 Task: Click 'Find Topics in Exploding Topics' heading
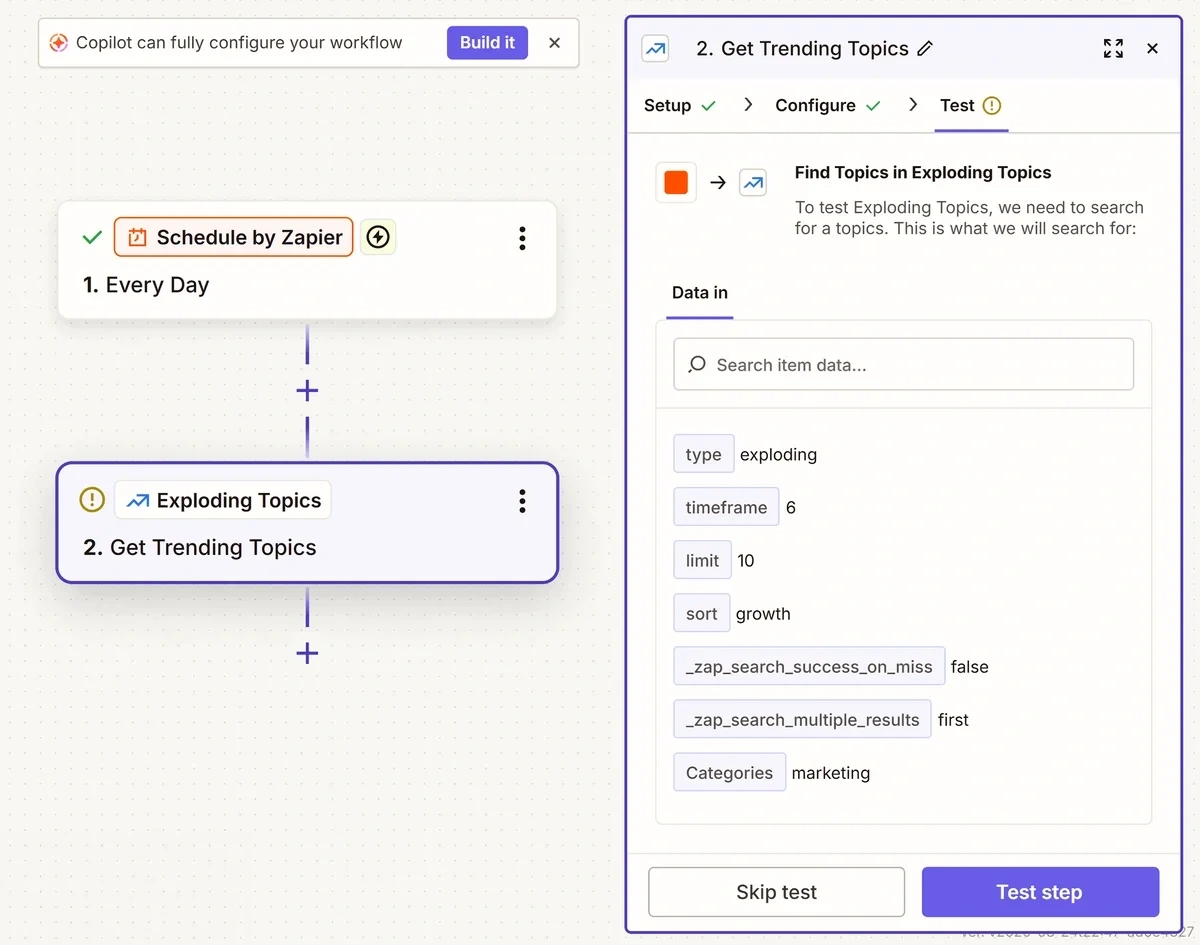click(923, 172)
